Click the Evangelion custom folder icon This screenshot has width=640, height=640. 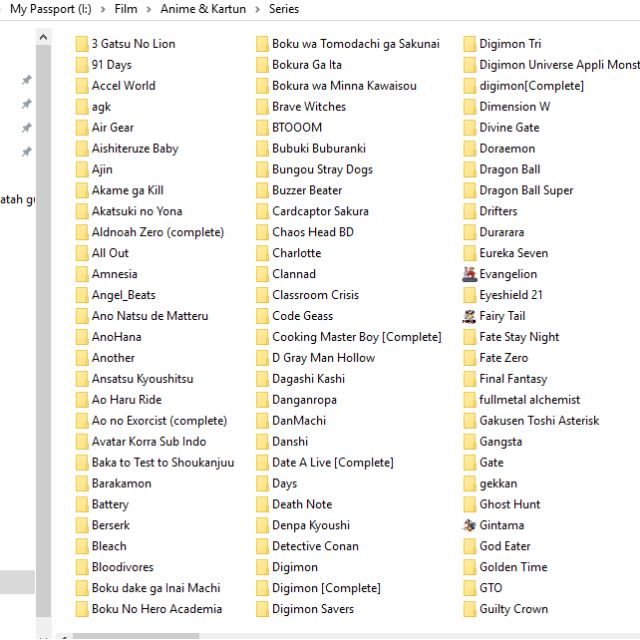coord(469,274)
